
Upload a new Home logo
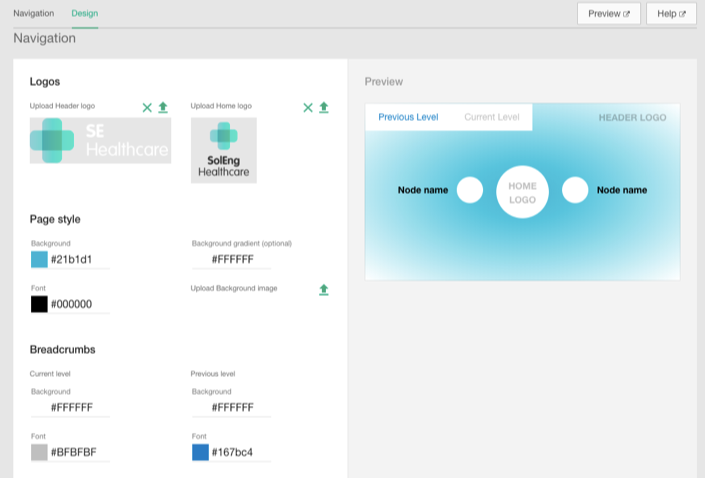click(324, 107)
